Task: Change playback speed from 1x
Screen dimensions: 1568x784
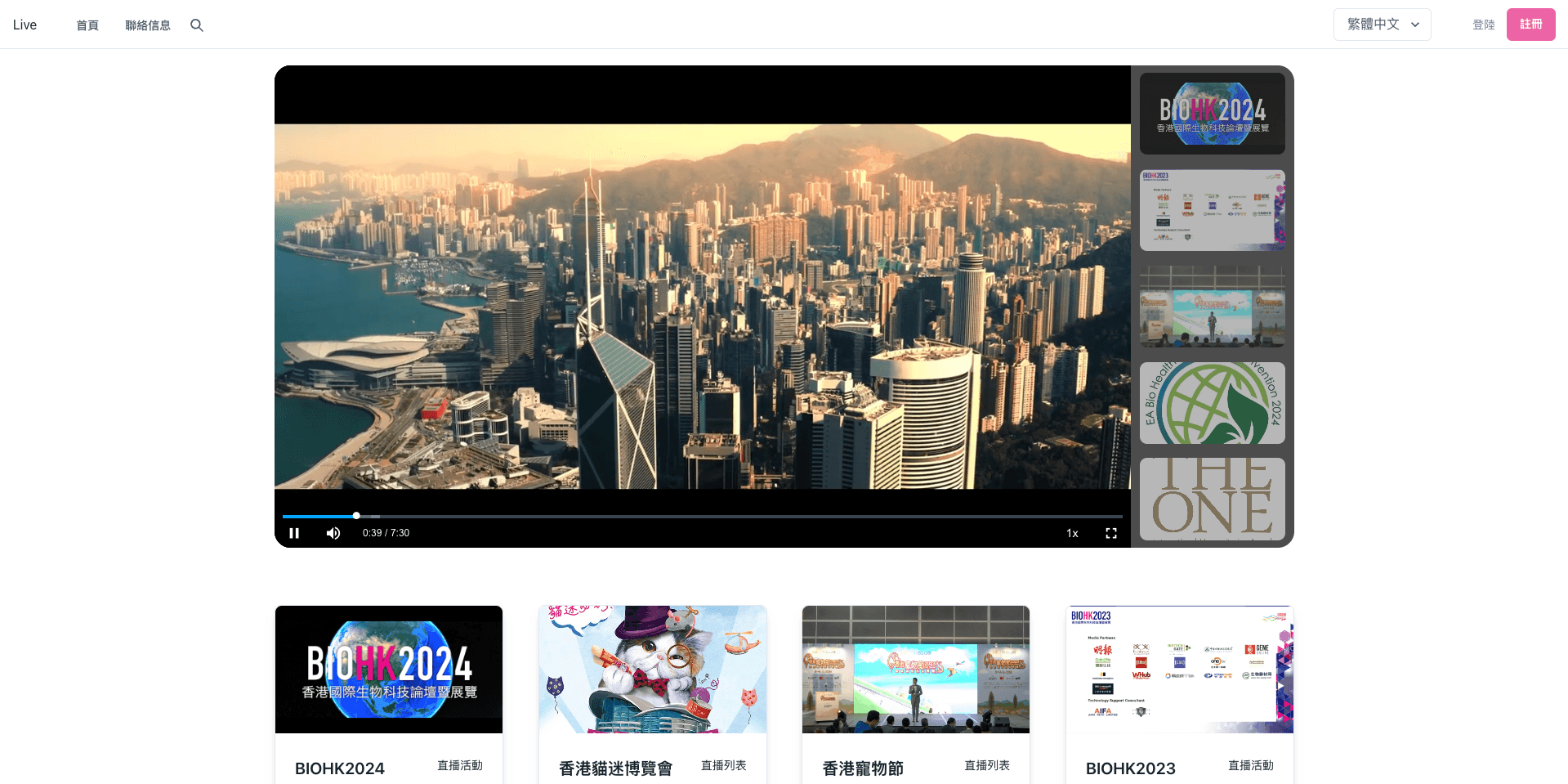Action: [1072, 533]
